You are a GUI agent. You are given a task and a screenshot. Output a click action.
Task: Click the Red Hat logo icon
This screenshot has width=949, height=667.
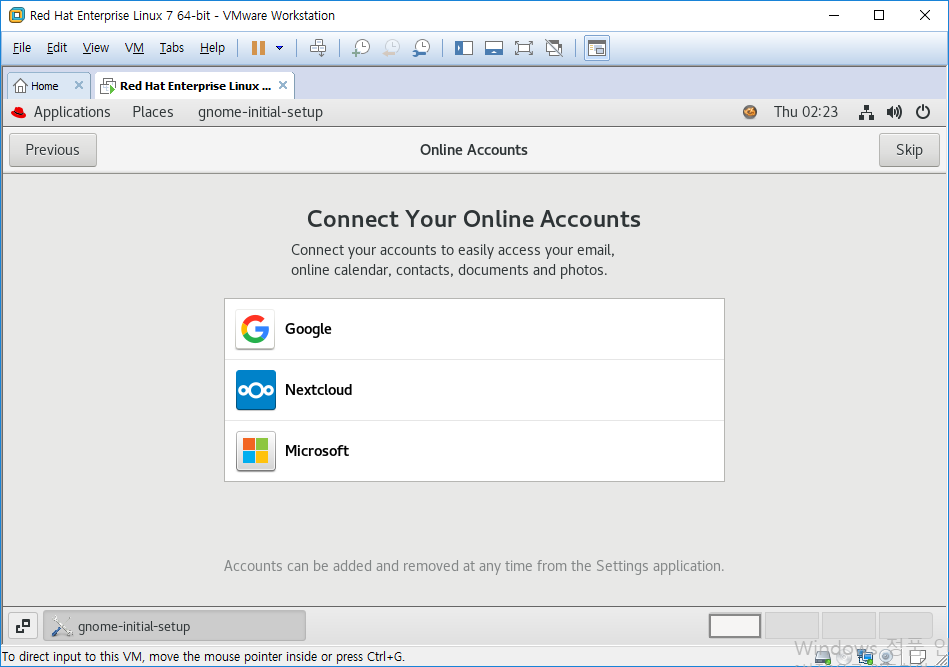[x=19, y=112]
